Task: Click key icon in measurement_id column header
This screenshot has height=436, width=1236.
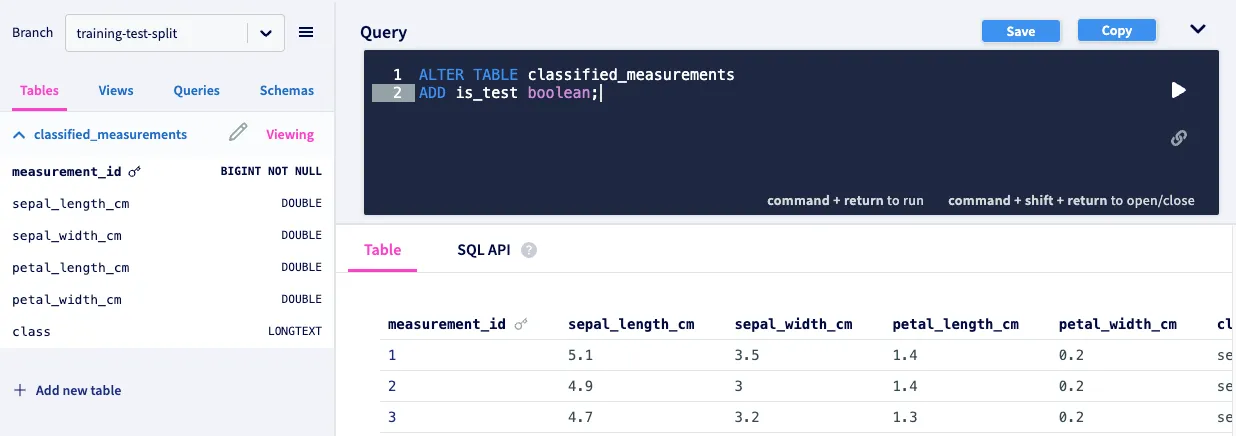Action: click(x=521, y=325)
